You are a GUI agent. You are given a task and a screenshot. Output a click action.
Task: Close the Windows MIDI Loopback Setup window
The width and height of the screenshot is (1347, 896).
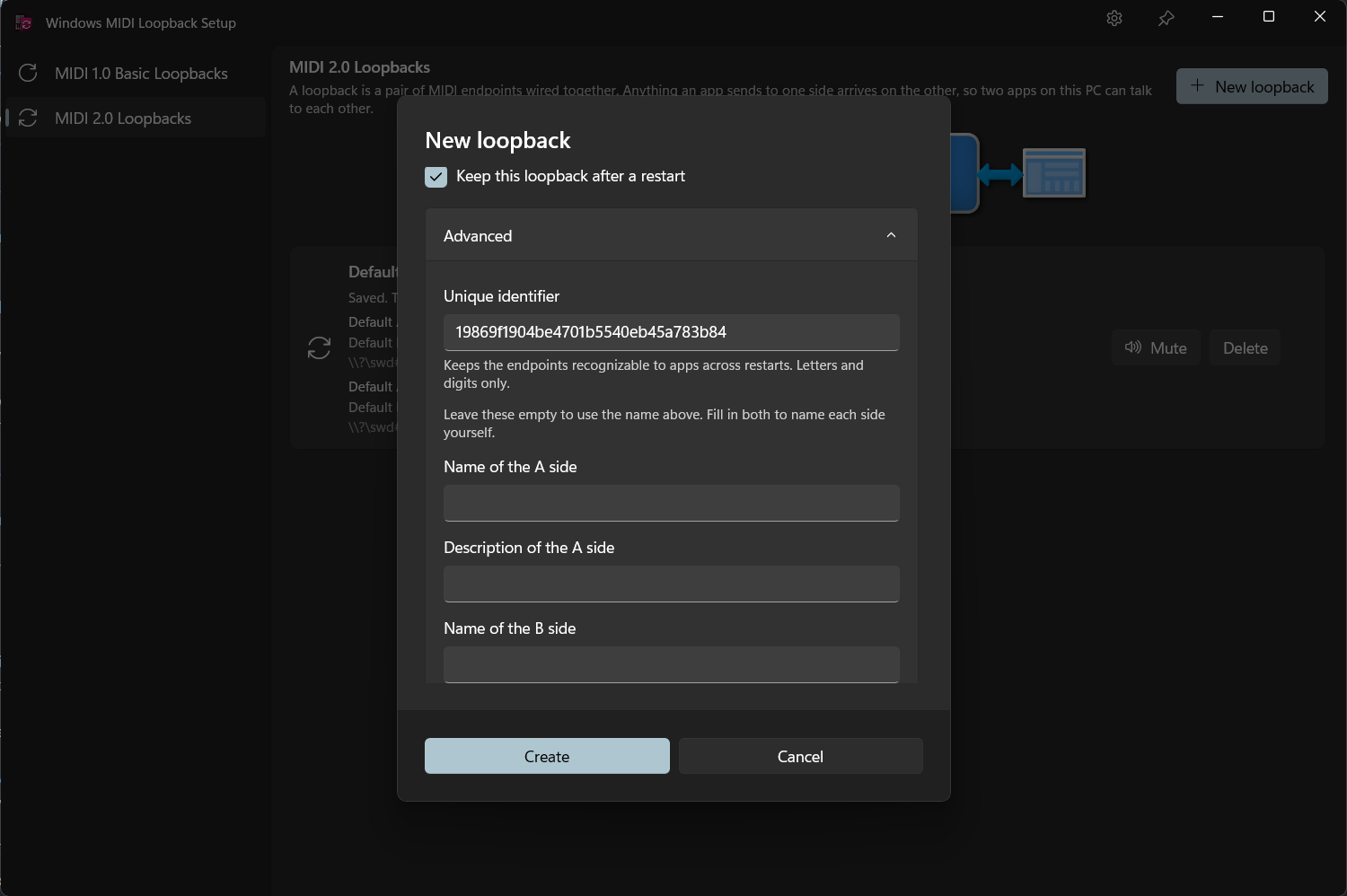[1320, 16]
